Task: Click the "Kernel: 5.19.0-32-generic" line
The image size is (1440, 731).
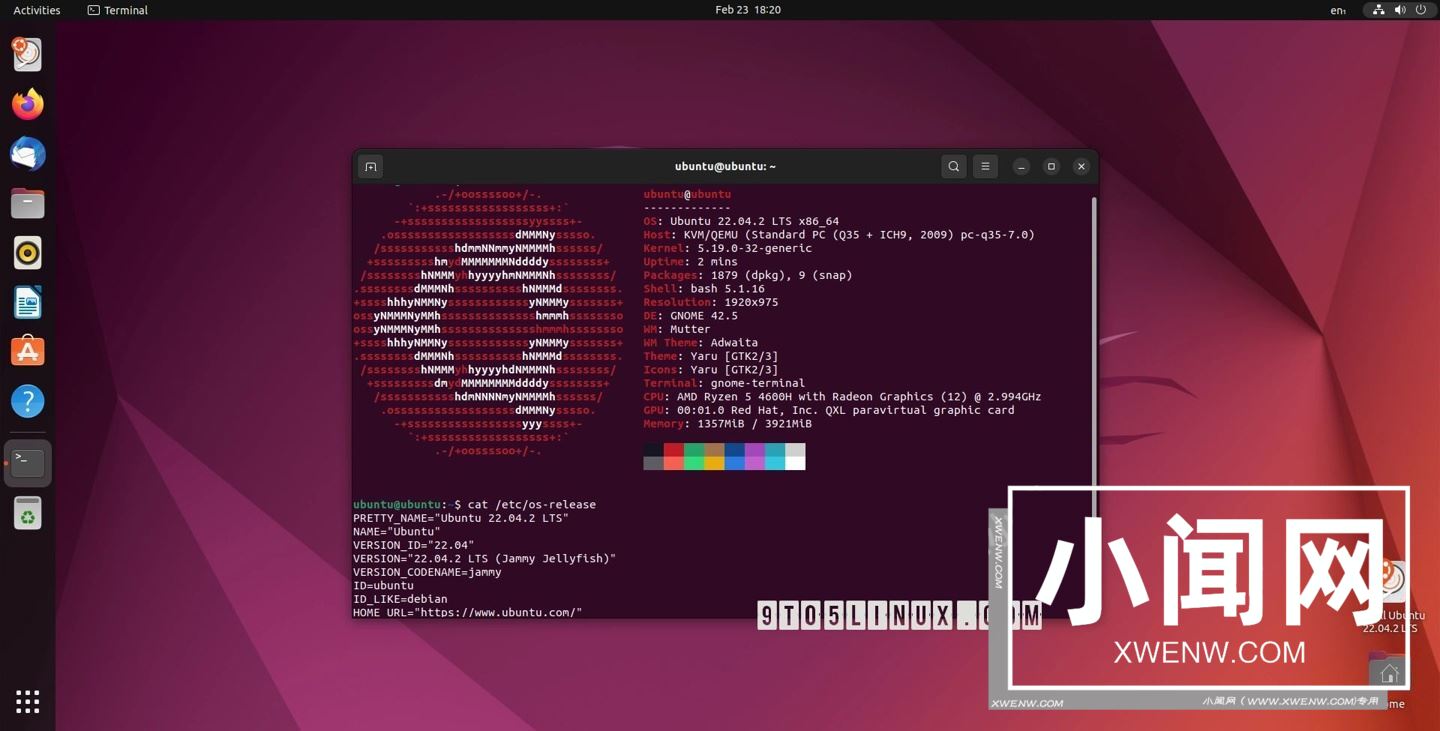Action: (727, 248)
